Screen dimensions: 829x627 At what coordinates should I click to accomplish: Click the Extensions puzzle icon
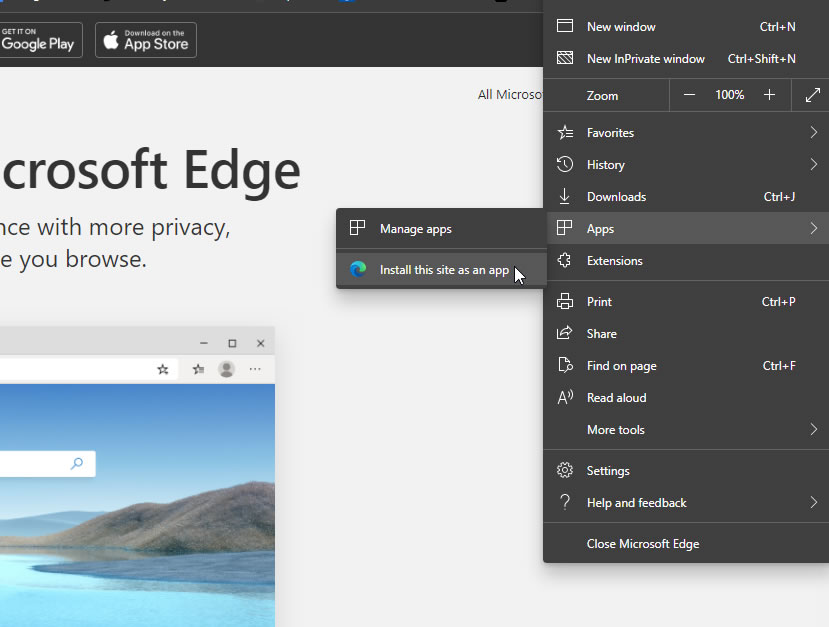565,260
